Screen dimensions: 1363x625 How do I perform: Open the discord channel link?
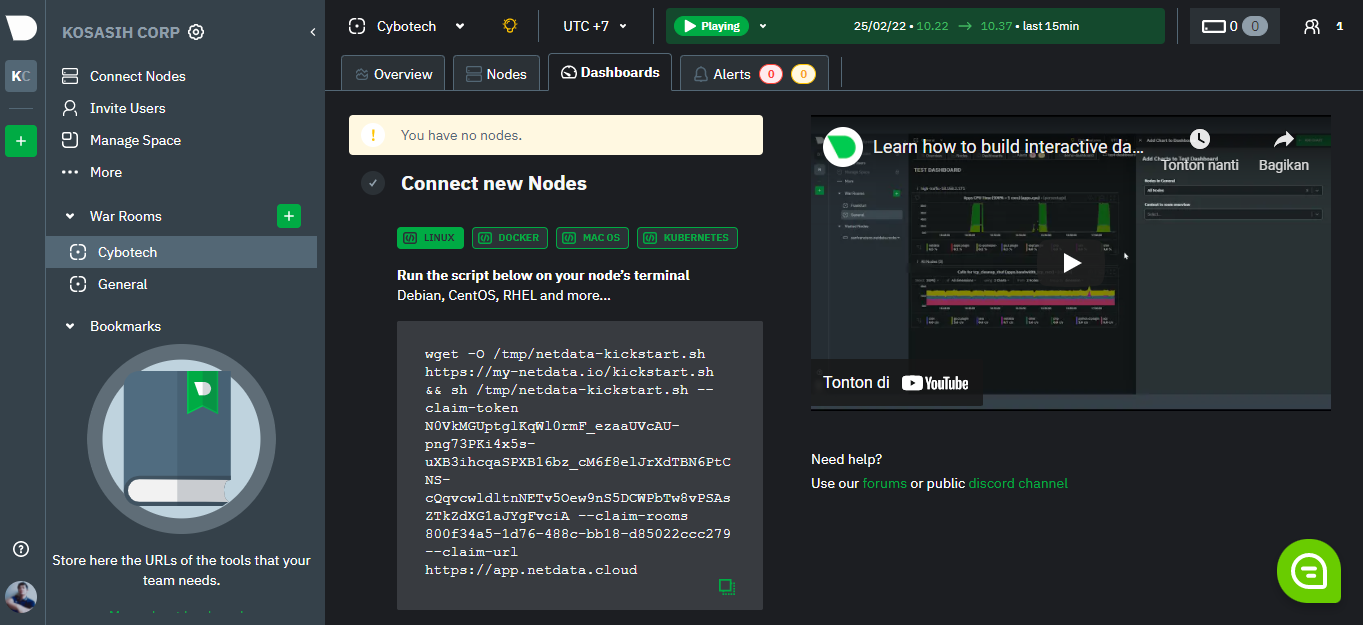click(x=1018, y=483)
